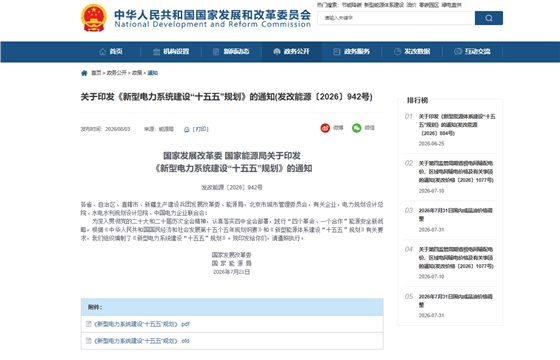Click the printer icon
Image resolution: width=560 pixels, height=360 pixels.
pos(186,129)
